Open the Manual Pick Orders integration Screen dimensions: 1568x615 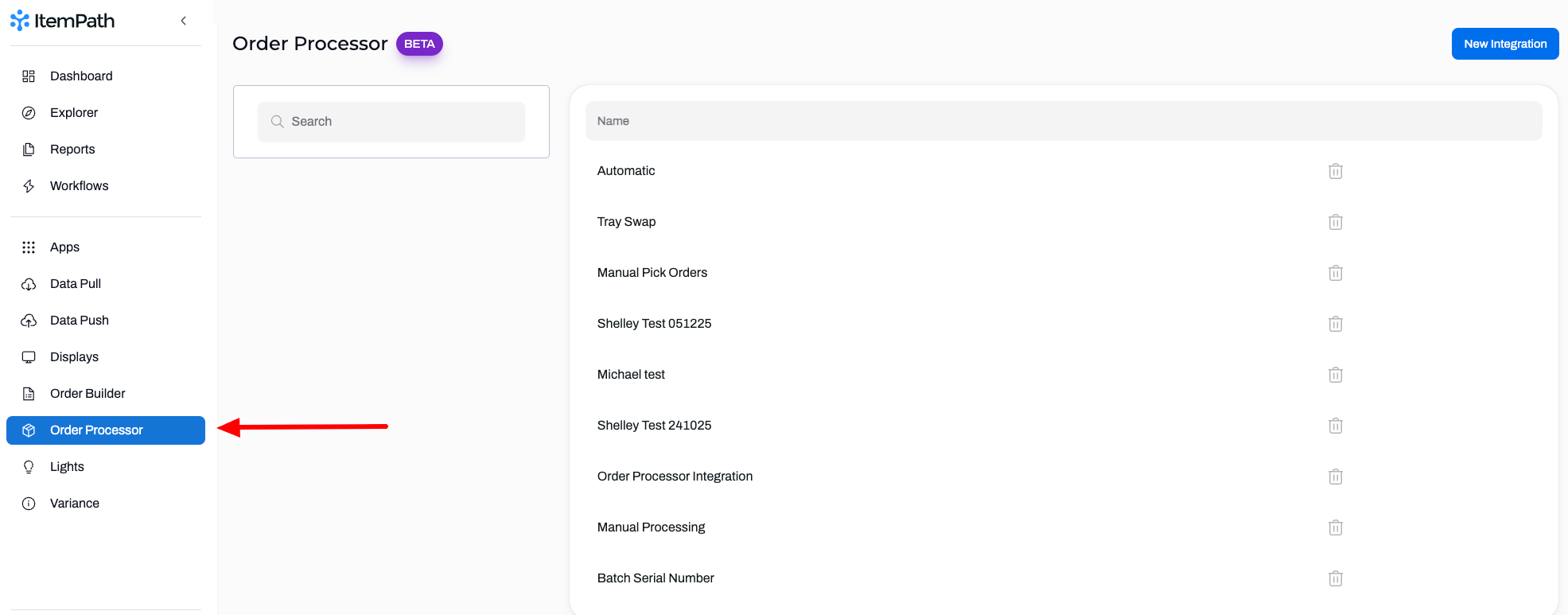[x=652, y=273]
